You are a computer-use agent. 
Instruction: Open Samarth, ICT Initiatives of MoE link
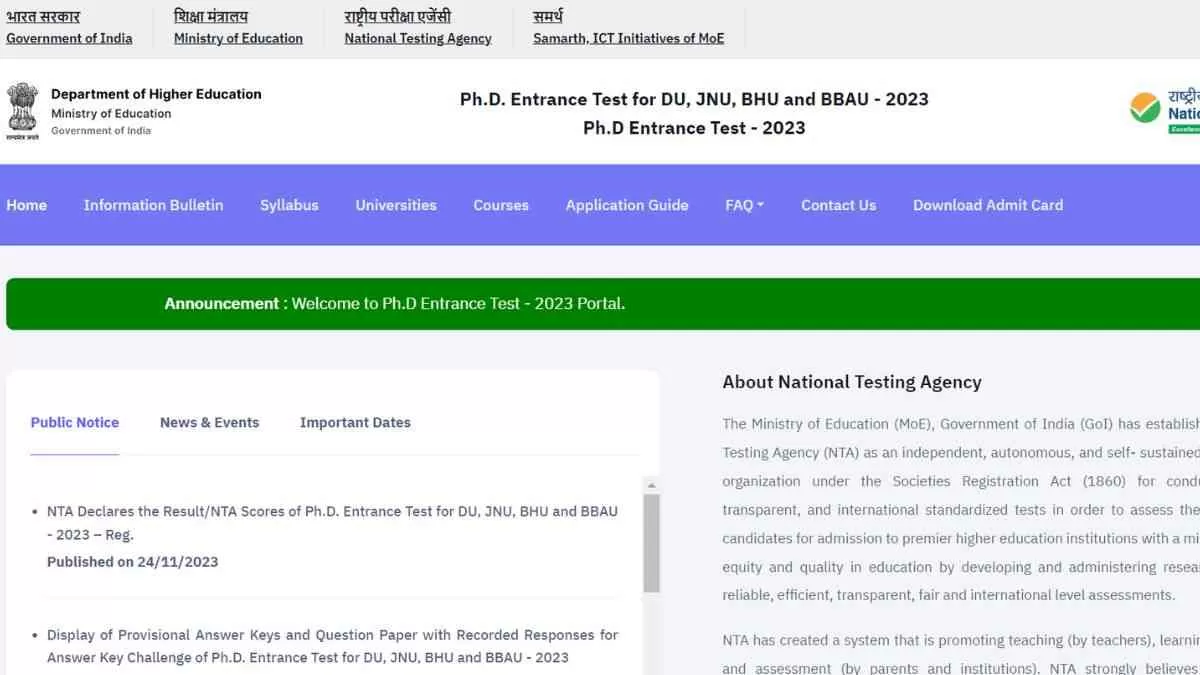(628, 38)
